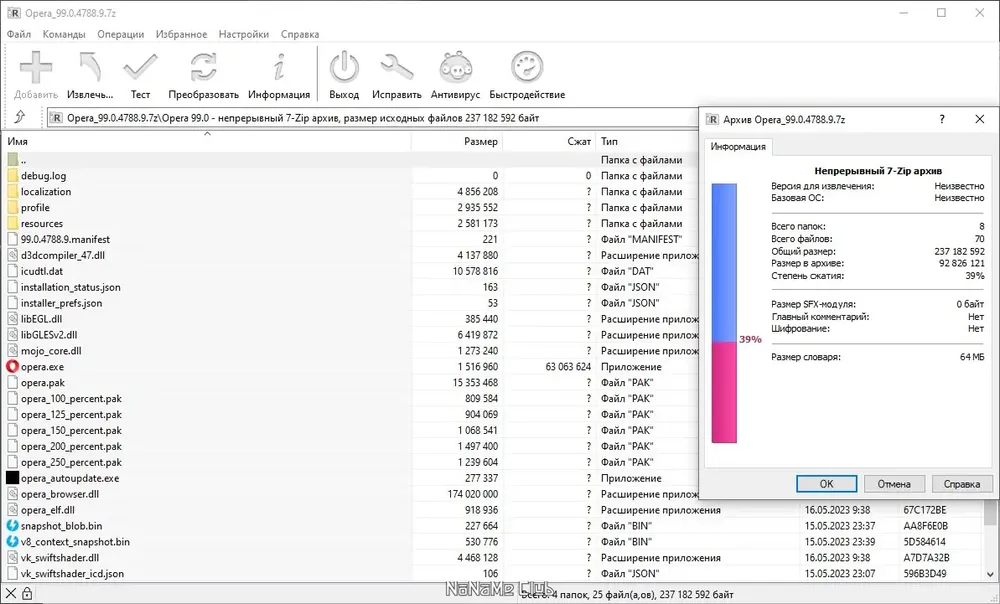Run the Тест (Test) archive tool
This screenshot has height=604, width=1000.
[140, 67]
